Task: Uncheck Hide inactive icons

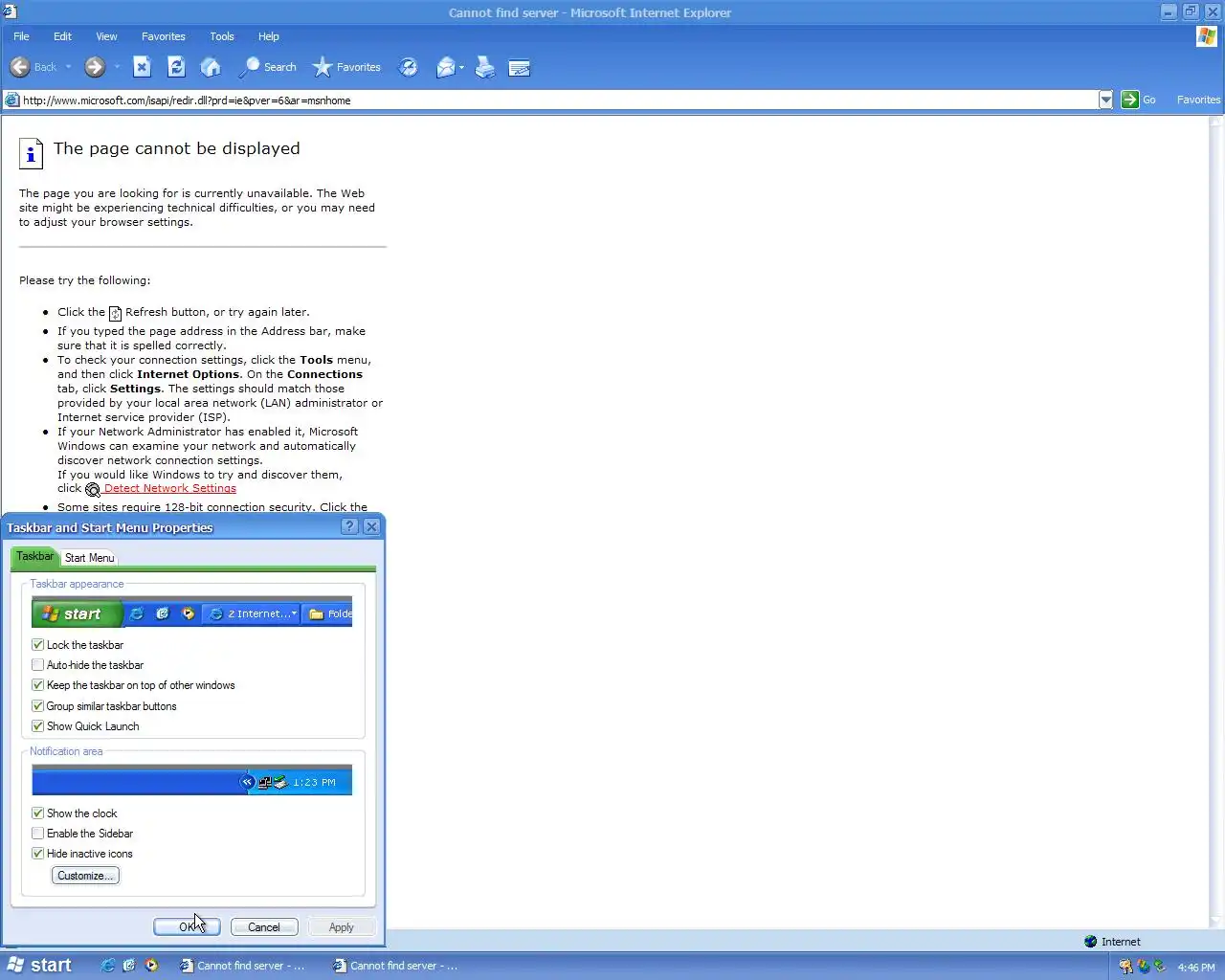Action: pos(37,854)
